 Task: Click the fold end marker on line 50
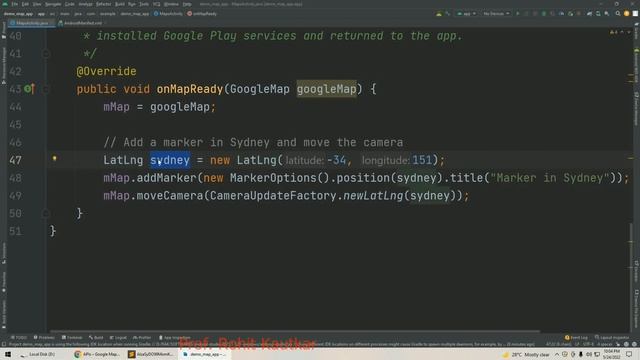pos(46,213)
